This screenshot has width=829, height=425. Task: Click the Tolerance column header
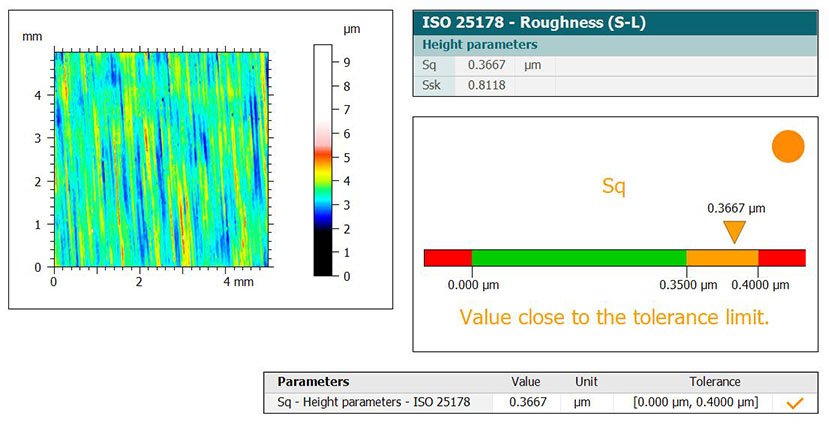point(715,382)
